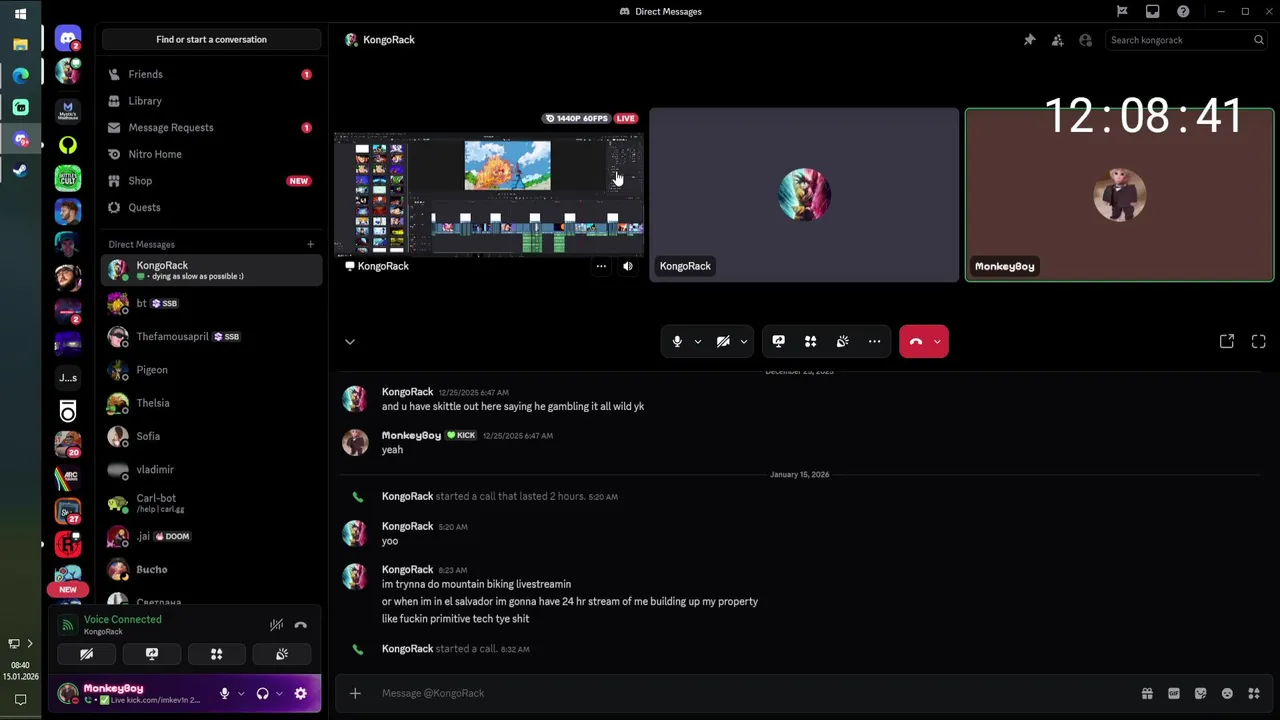1280x720 pixels.
Task: Open input device arrow in user panel
Action: 241,693
